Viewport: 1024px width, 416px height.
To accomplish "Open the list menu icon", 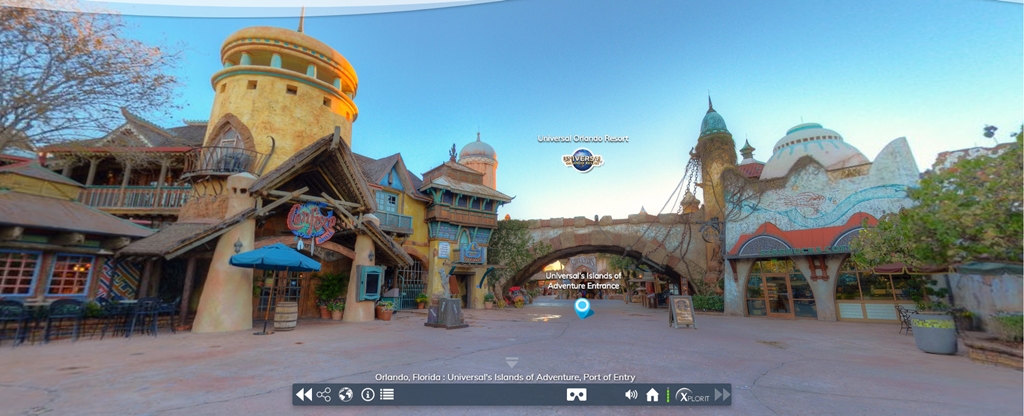I will (387, 395).
